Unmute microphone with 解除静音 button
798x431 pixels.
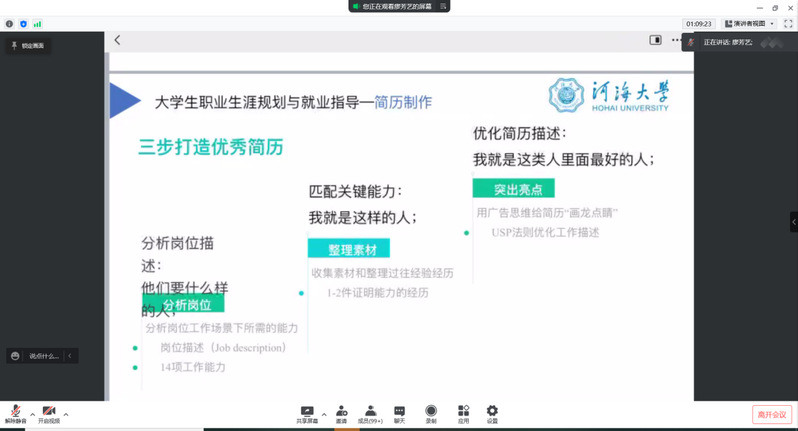coord(17,413)
